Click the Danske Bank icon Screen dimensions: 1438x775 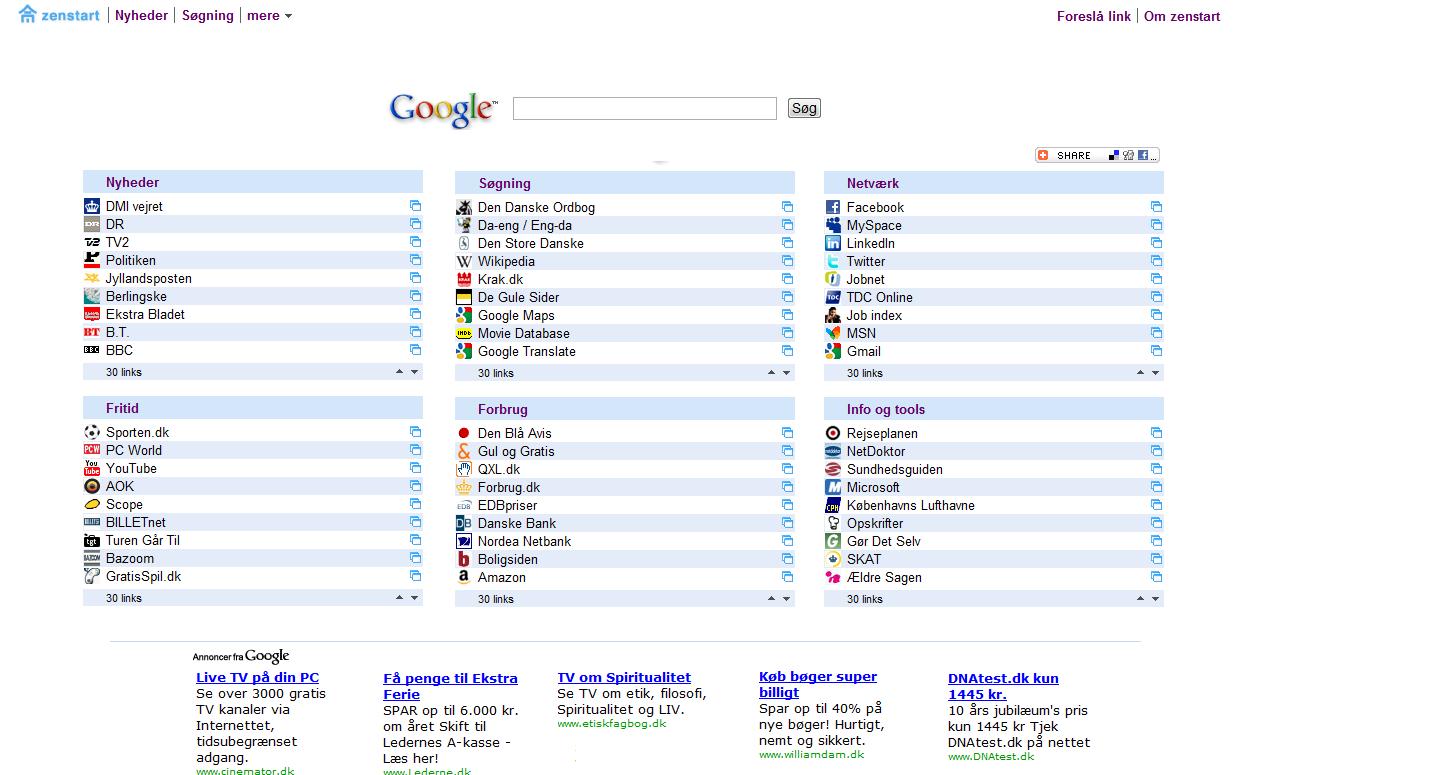[x=464, y=523]
